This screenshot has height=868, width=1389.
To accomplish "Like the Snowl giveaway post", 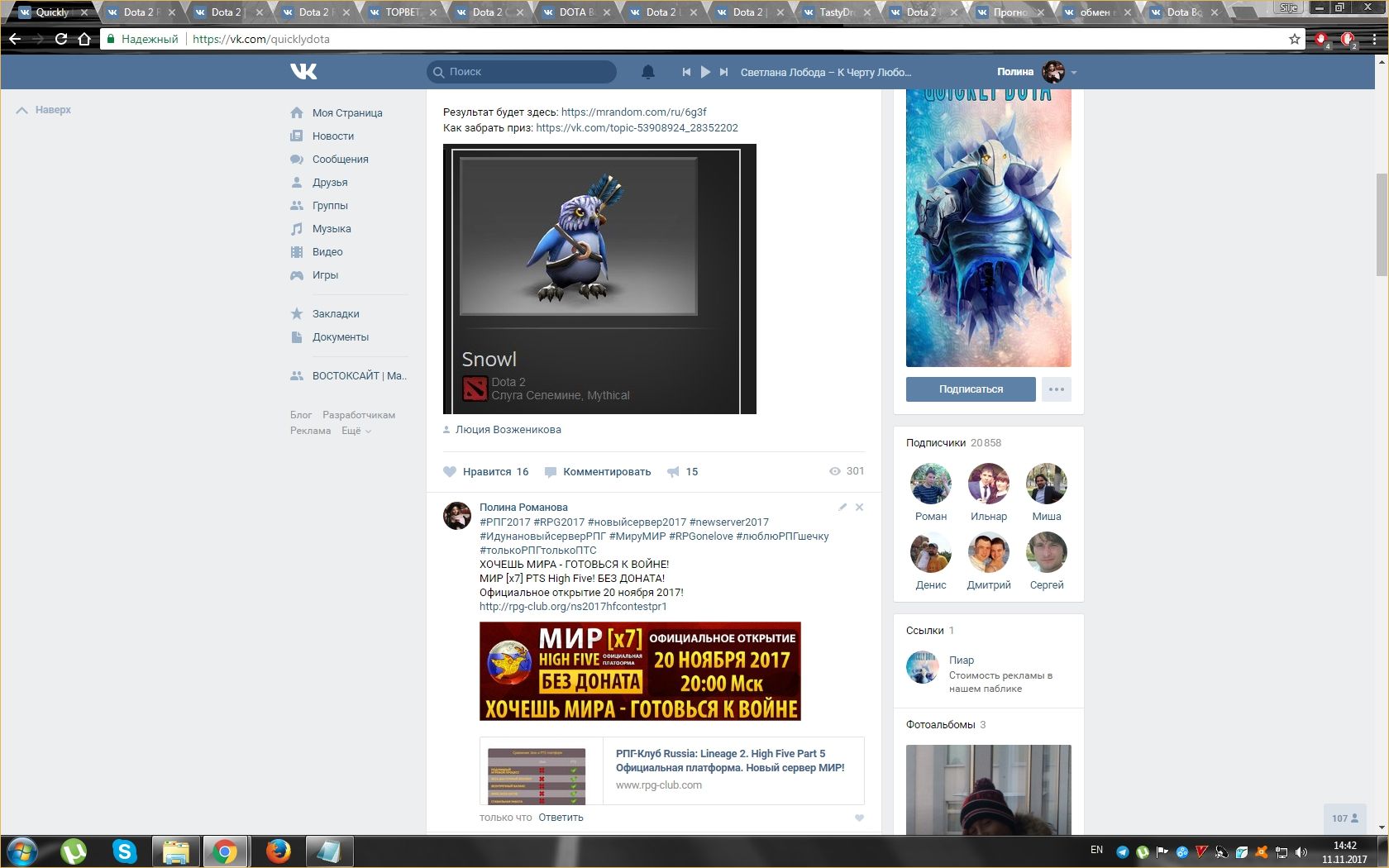I will coord(486,472).
